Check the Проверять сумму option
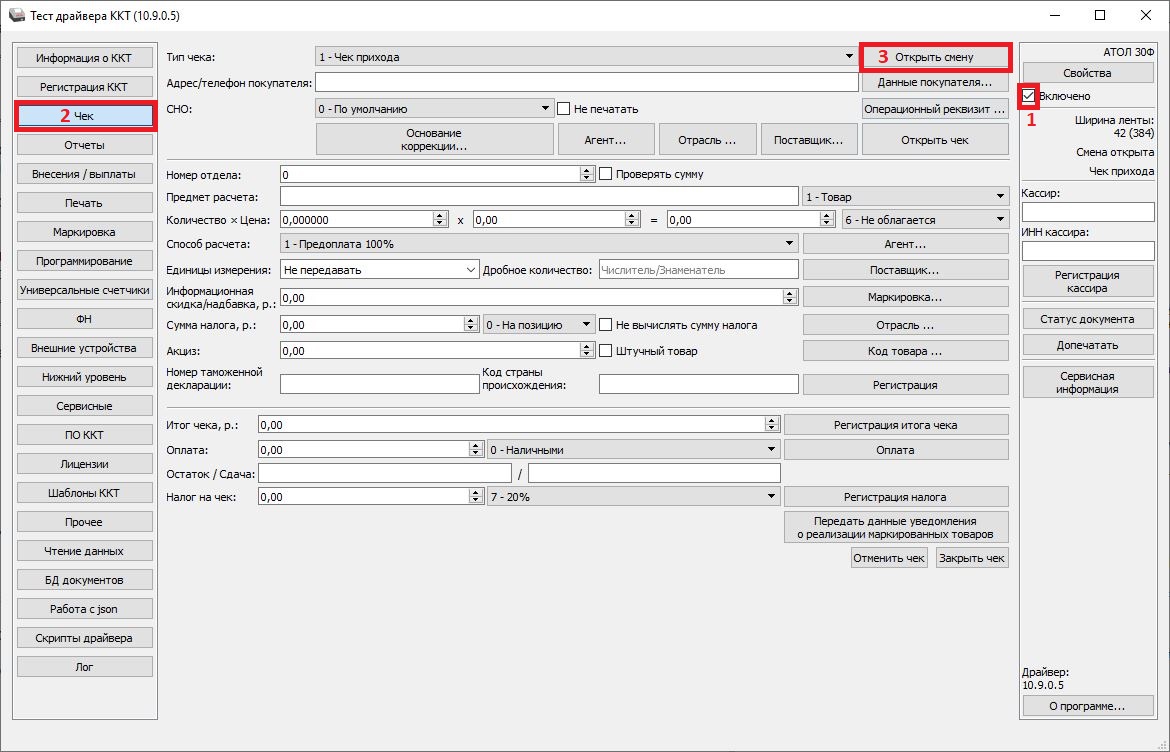This screenshot has height=752, width=1170. click(606, 174)
